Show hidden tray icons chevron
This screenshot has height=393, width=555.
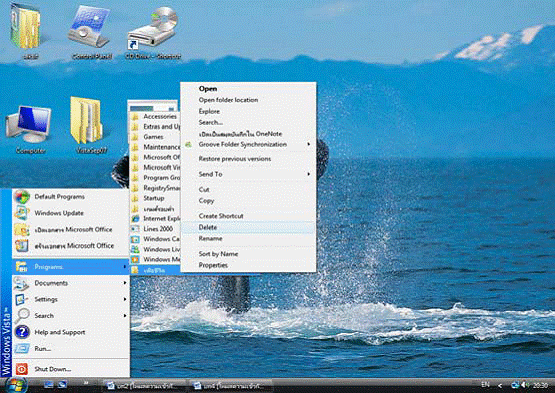(x=499, y=385)
